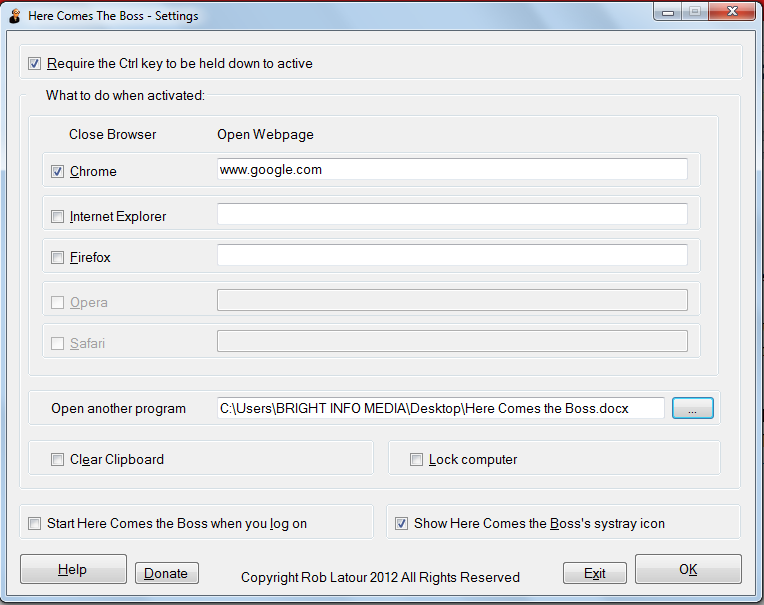
Task: Uncheck the Chrome close browser checkbox
Action: (57, 171)
